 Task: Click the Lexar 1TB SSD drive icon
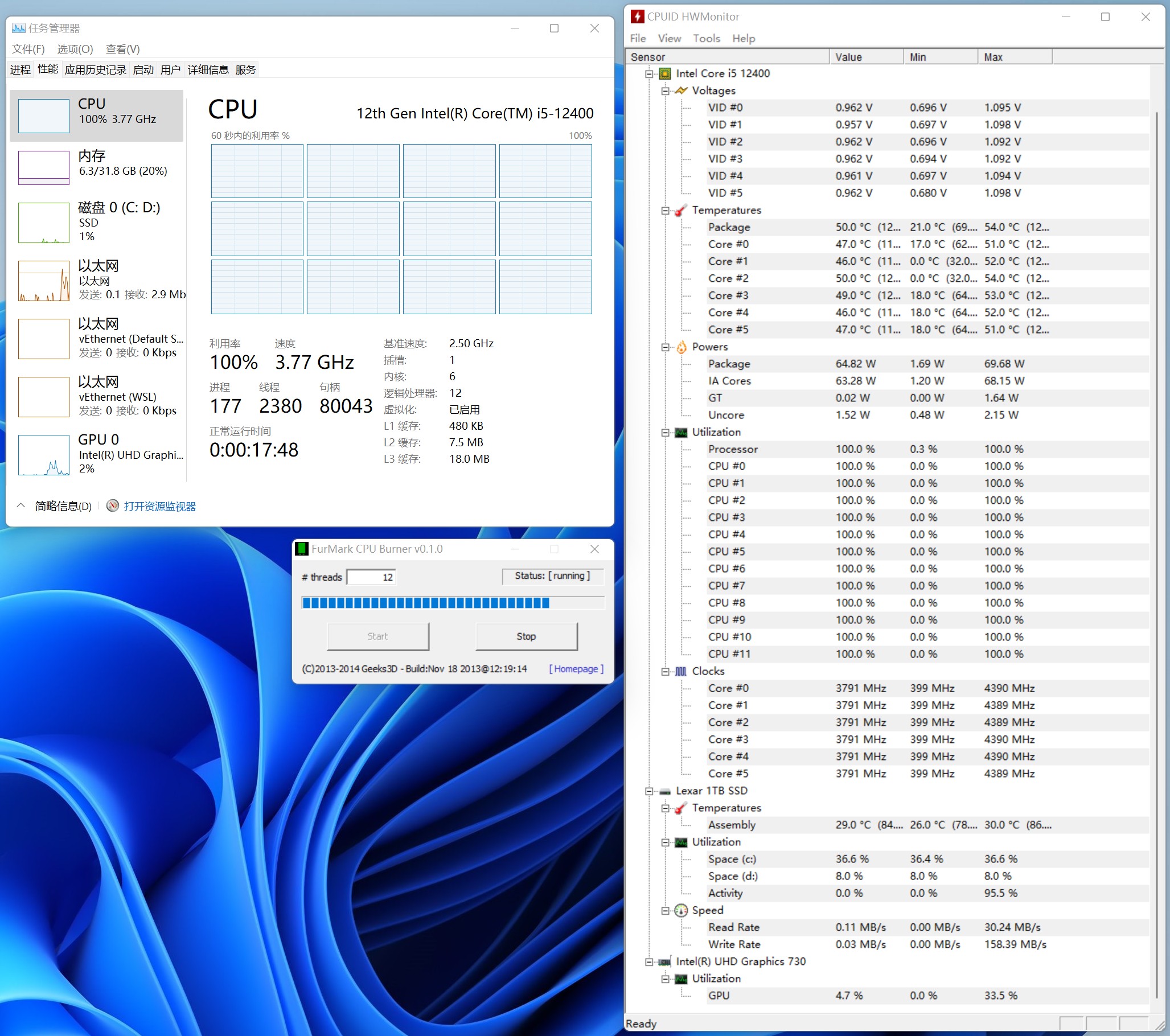point(664,791)
